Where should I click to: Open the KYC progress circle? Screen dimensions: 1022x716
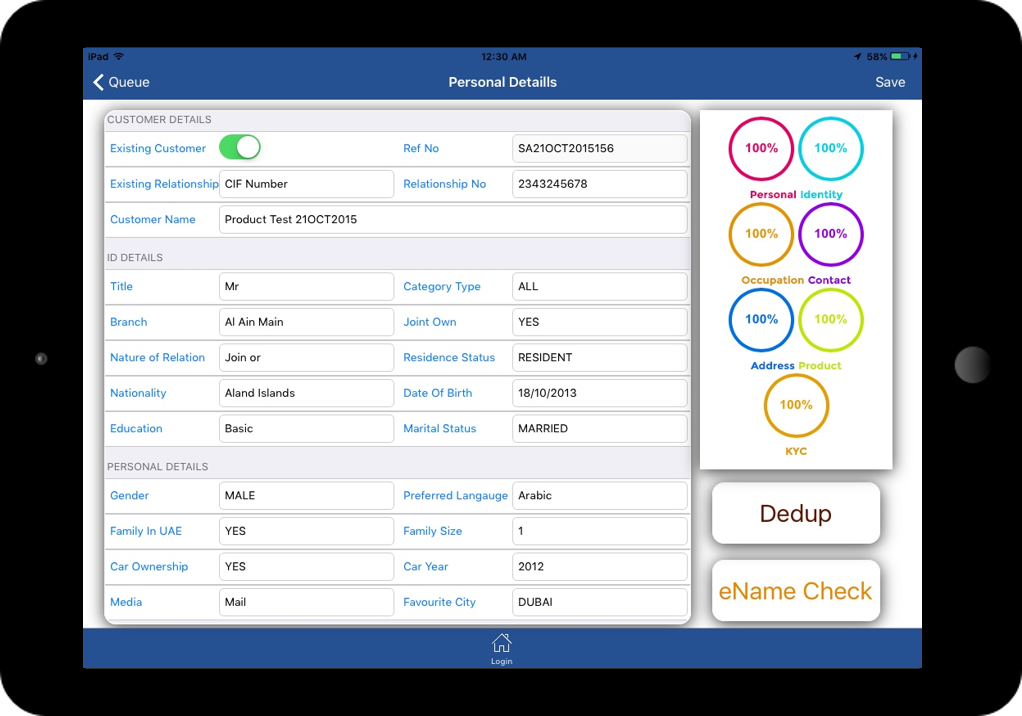click(x=796, y=405)
